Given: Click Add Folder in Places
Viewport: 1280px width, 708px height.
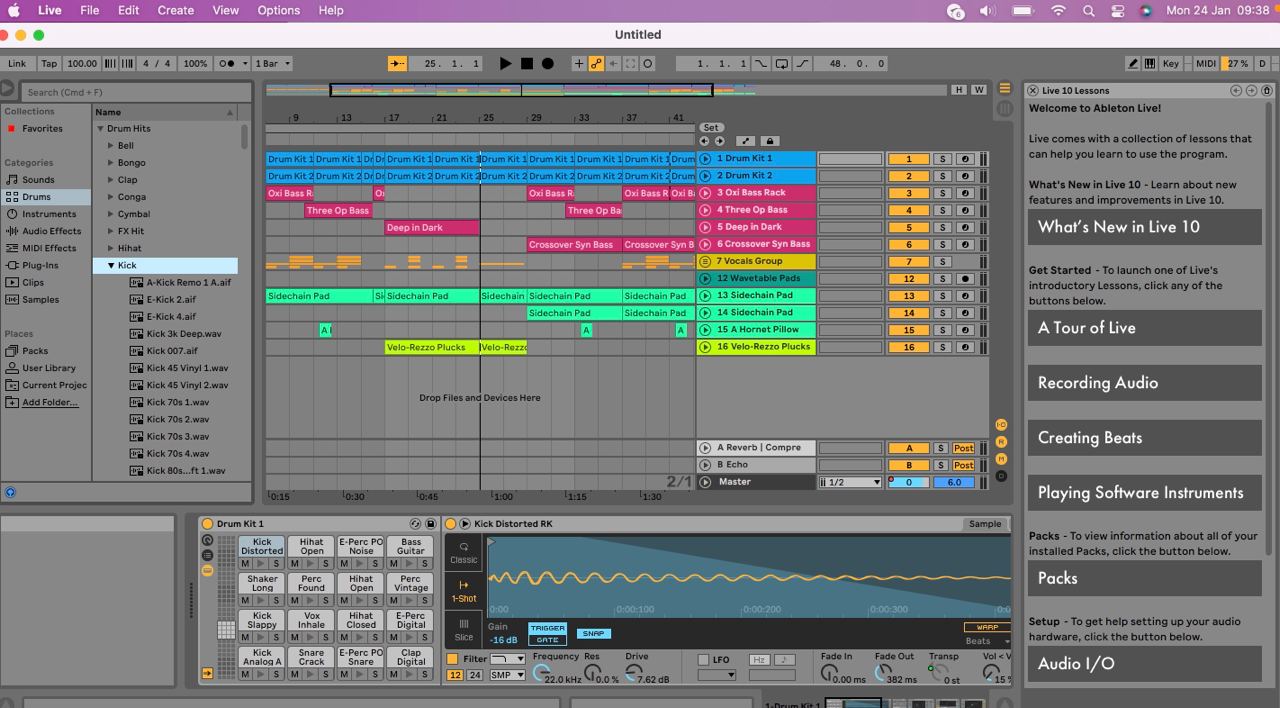Looking at the screenshot, I should pos(50,402).
